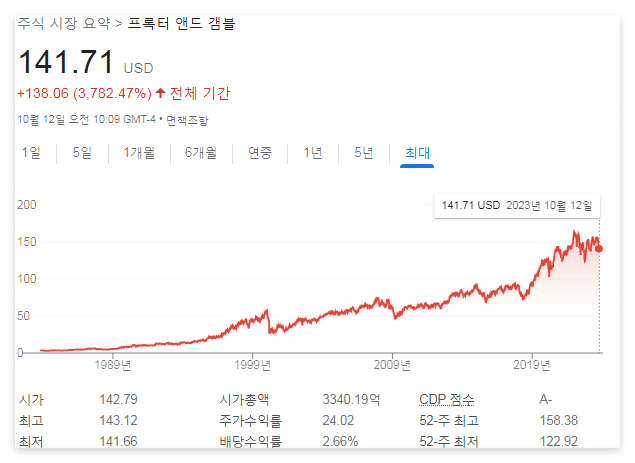635x463 pixels.
Task: Click the 200 y-axis label
Action: pyautogui.click(x=27, y=205)
